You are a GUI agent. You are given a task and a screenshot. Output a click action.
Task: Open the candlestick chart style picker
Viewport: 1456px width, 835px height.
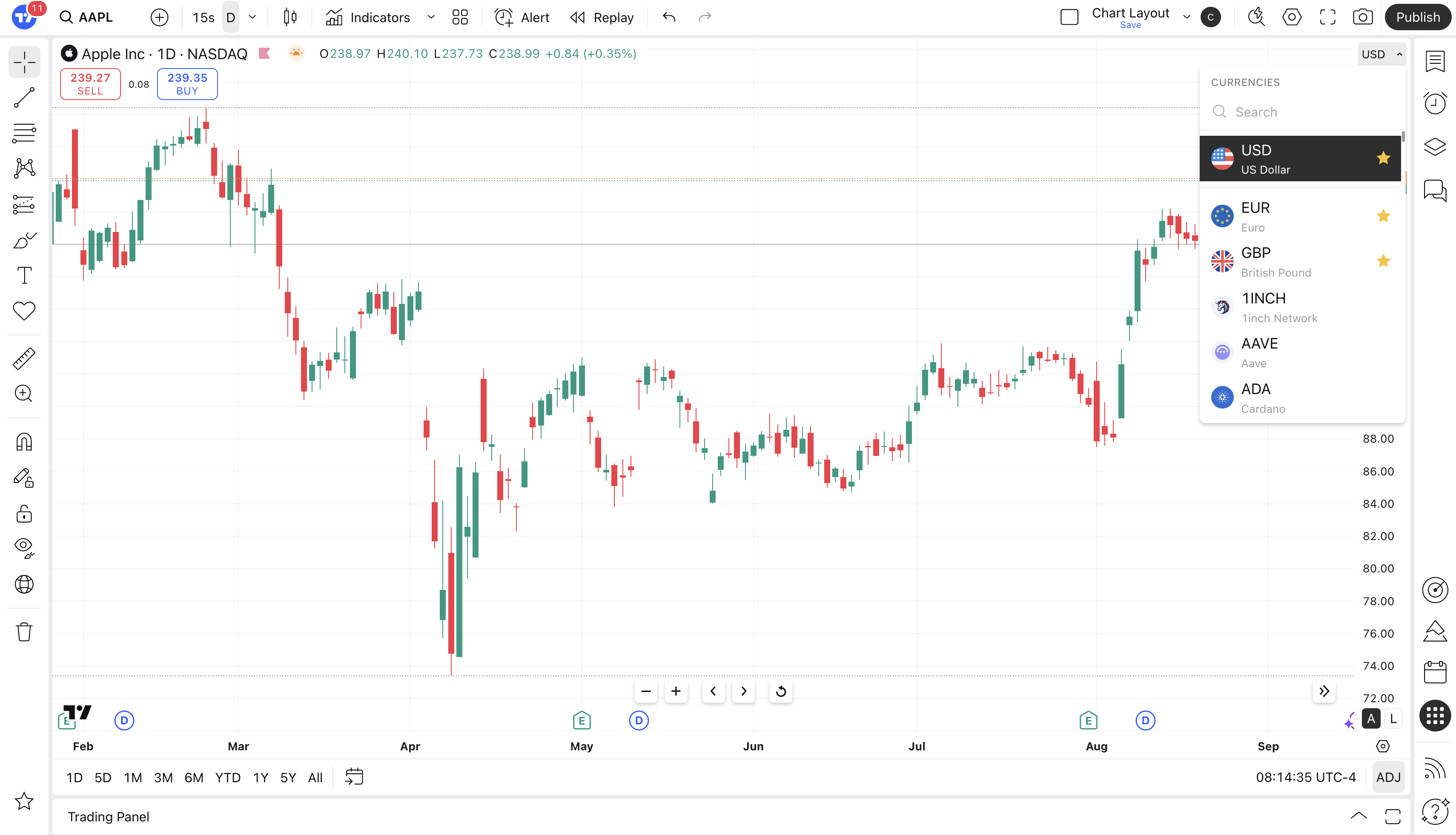[290, 17]
